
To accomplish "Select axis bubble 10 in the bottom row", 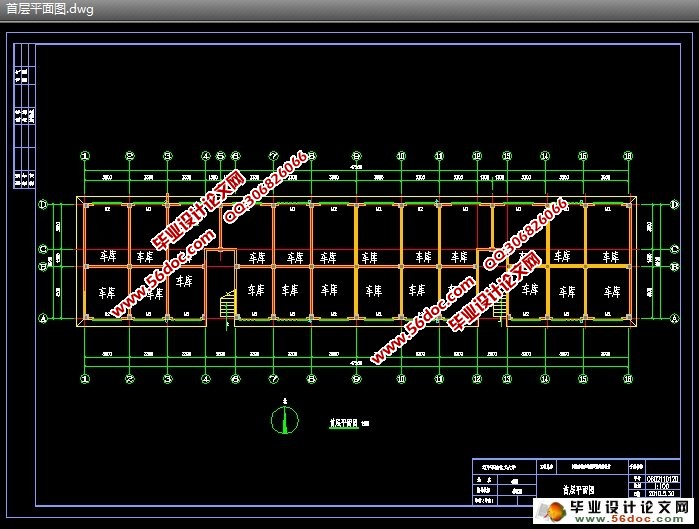I will (401, 380).
